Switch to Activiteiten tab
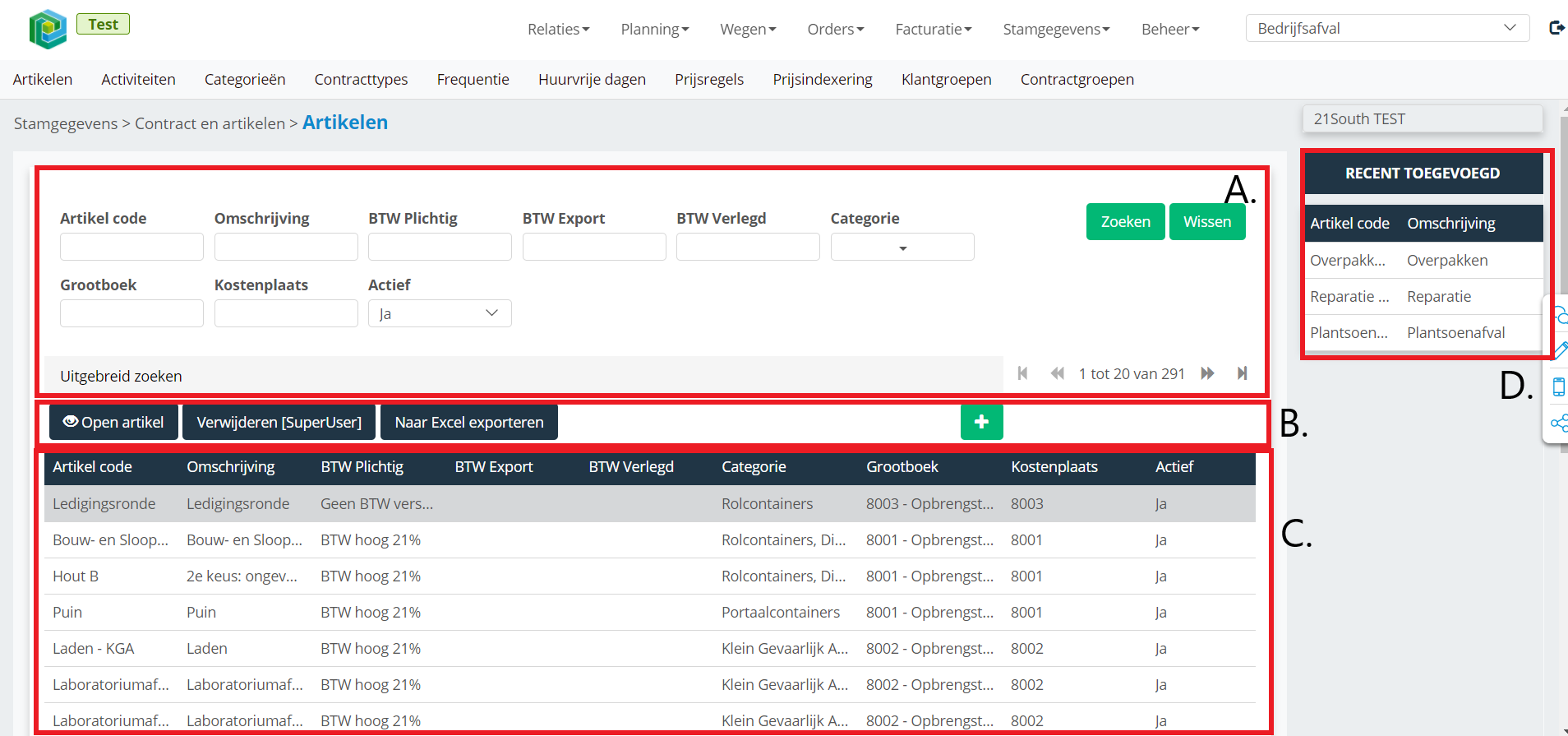The width and height of the screenshot is (1568, 736). (138, 80)
